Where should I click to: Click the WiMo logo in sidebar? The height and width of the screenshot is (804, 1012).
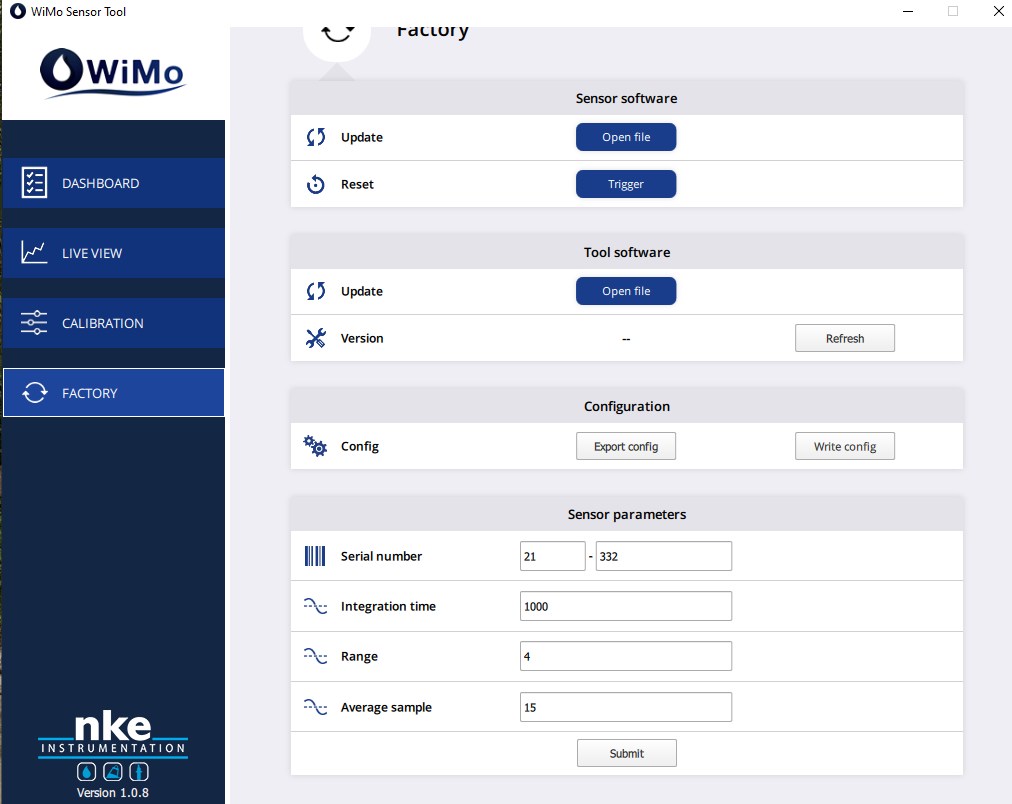[x=113, y=73]
